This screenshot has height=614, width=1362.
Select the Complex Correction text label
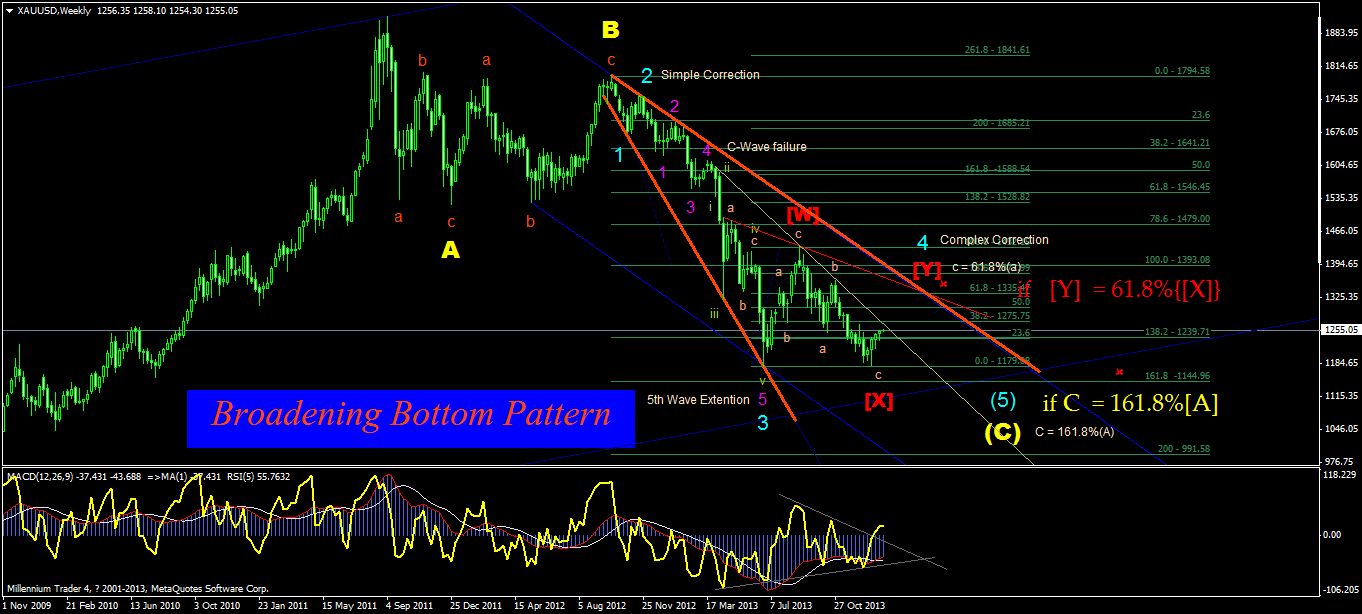(x=994, y=240)
